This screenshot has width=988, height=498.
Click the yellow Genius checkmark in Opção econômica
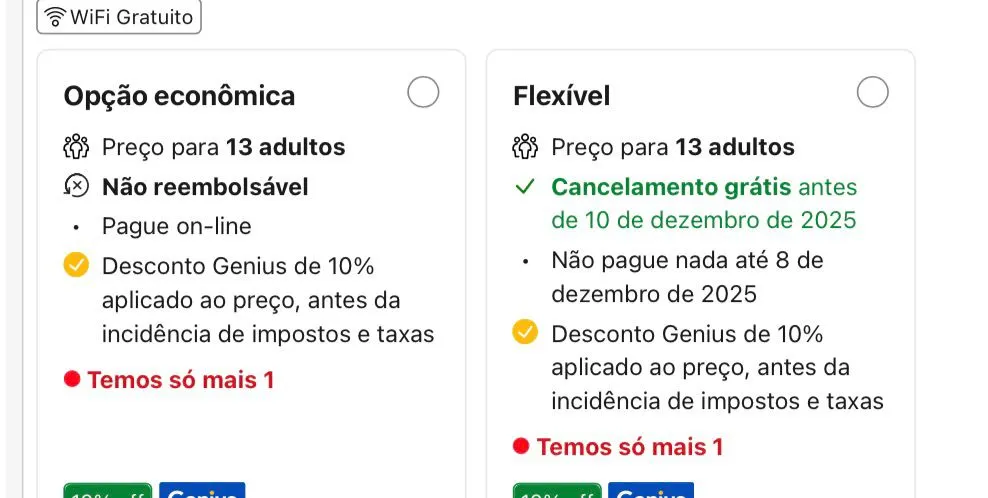pyautogui.click(x=76, y=266)
